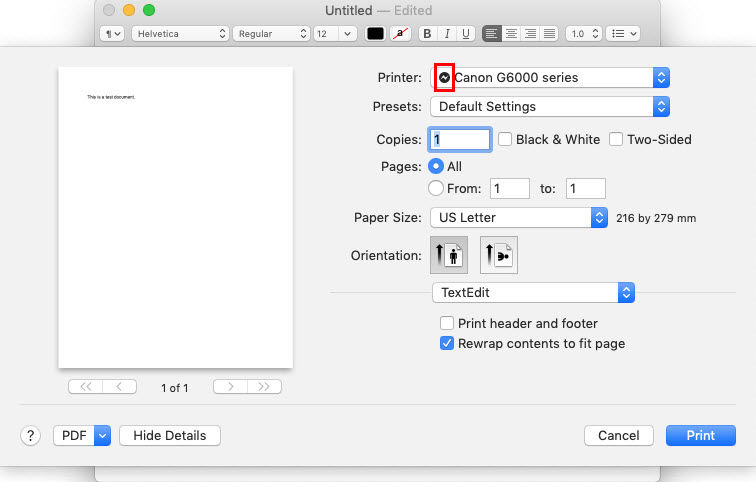Click the document page preview thumbnail

(176, 217)
